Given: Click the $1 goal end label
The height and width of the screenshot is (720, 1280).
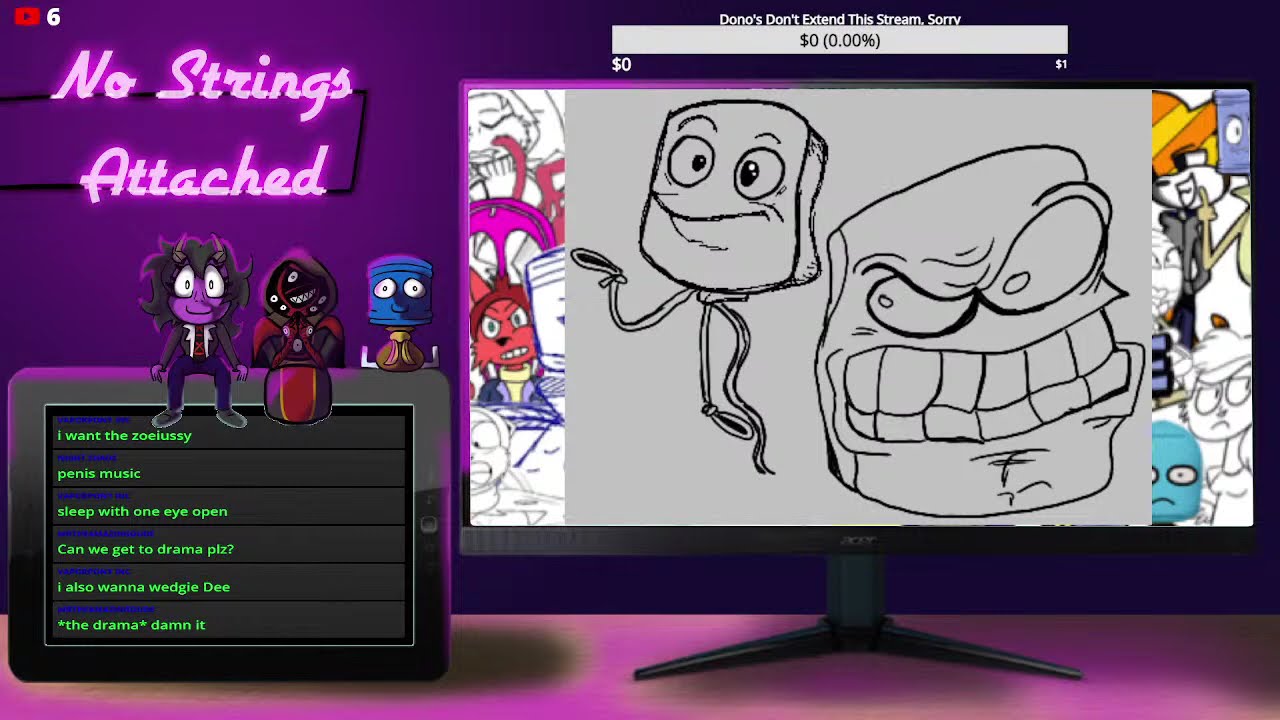Looking at the screenshot, I should point(1061,64).
